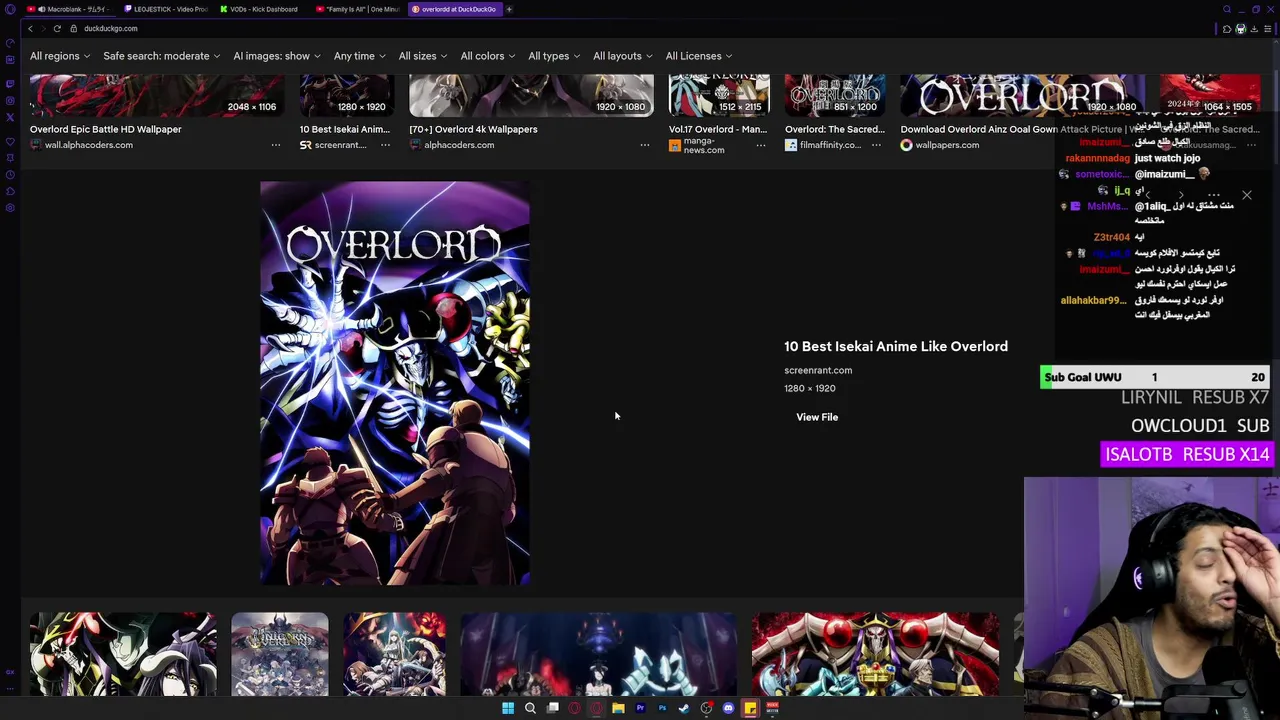Open screenrant.com link in detail panel
Screen dimensions: 1280x720
pos(818,370)
